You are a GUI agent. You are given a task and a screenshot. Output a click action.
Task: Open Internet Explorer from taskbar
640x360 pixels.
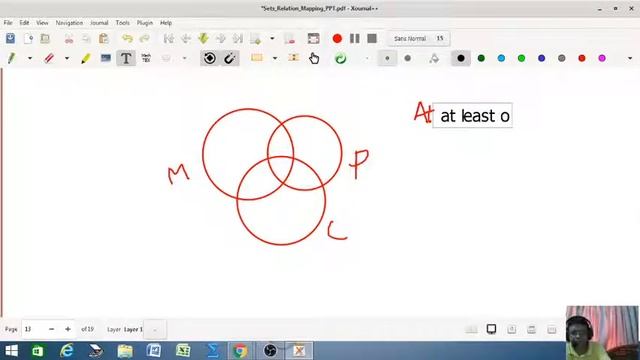point(67,351)
